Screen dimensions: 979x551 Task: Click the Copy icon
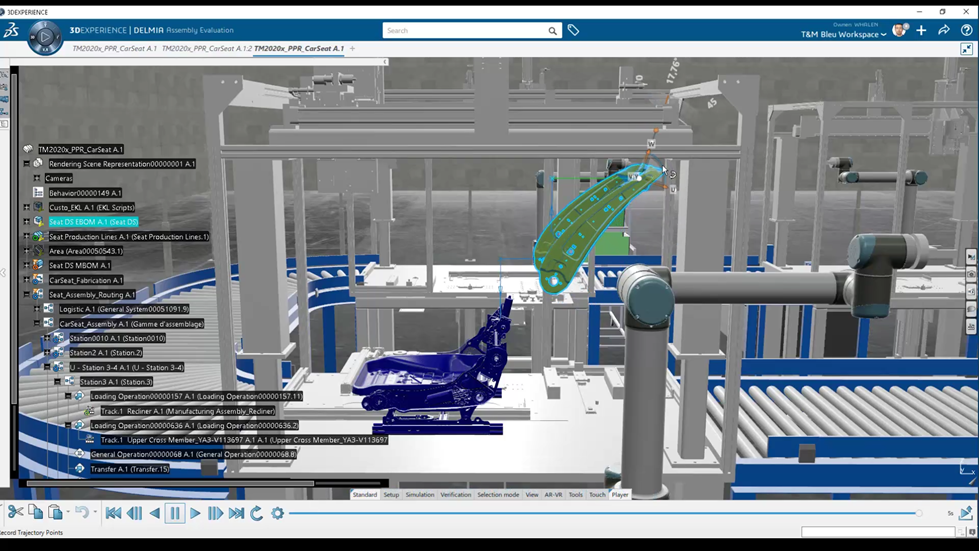pos(36,512)
